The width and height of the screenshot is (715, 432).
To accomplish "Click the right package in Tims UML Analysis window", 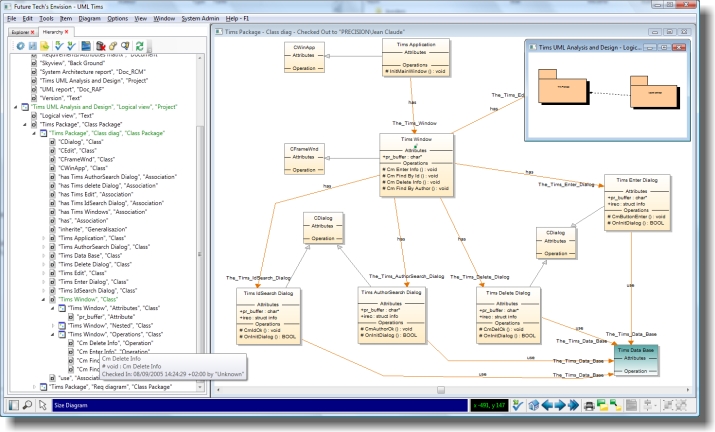I will [x=653, y=92].
